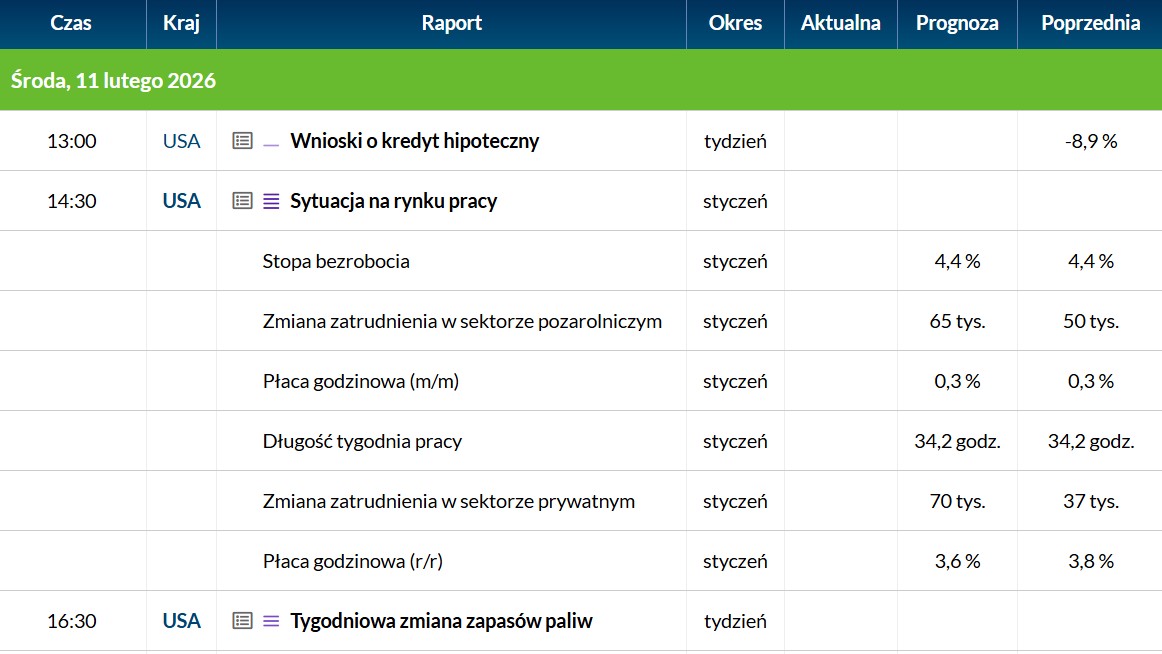Click USA country link in the 14:30 row
The image size is (1162, 654).
click(181, 201)
